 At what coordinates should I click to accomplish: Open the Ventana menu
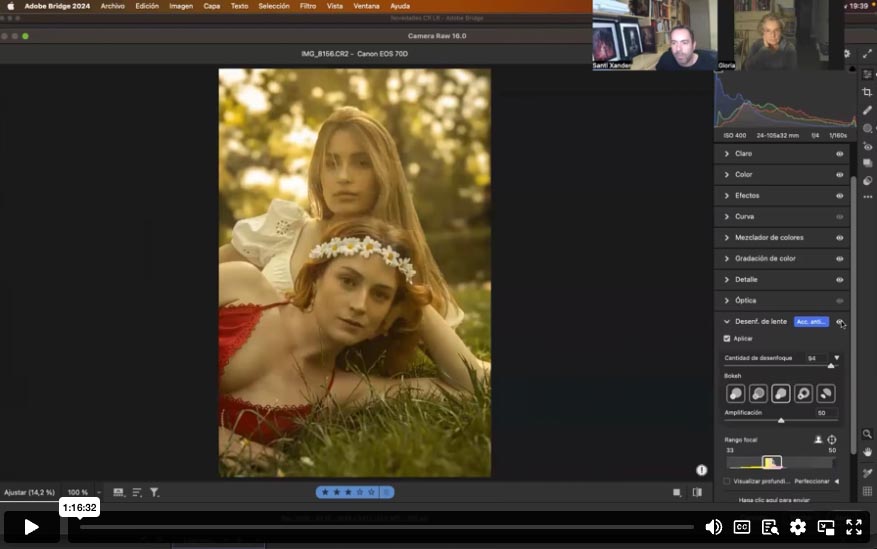coord(366,6)
